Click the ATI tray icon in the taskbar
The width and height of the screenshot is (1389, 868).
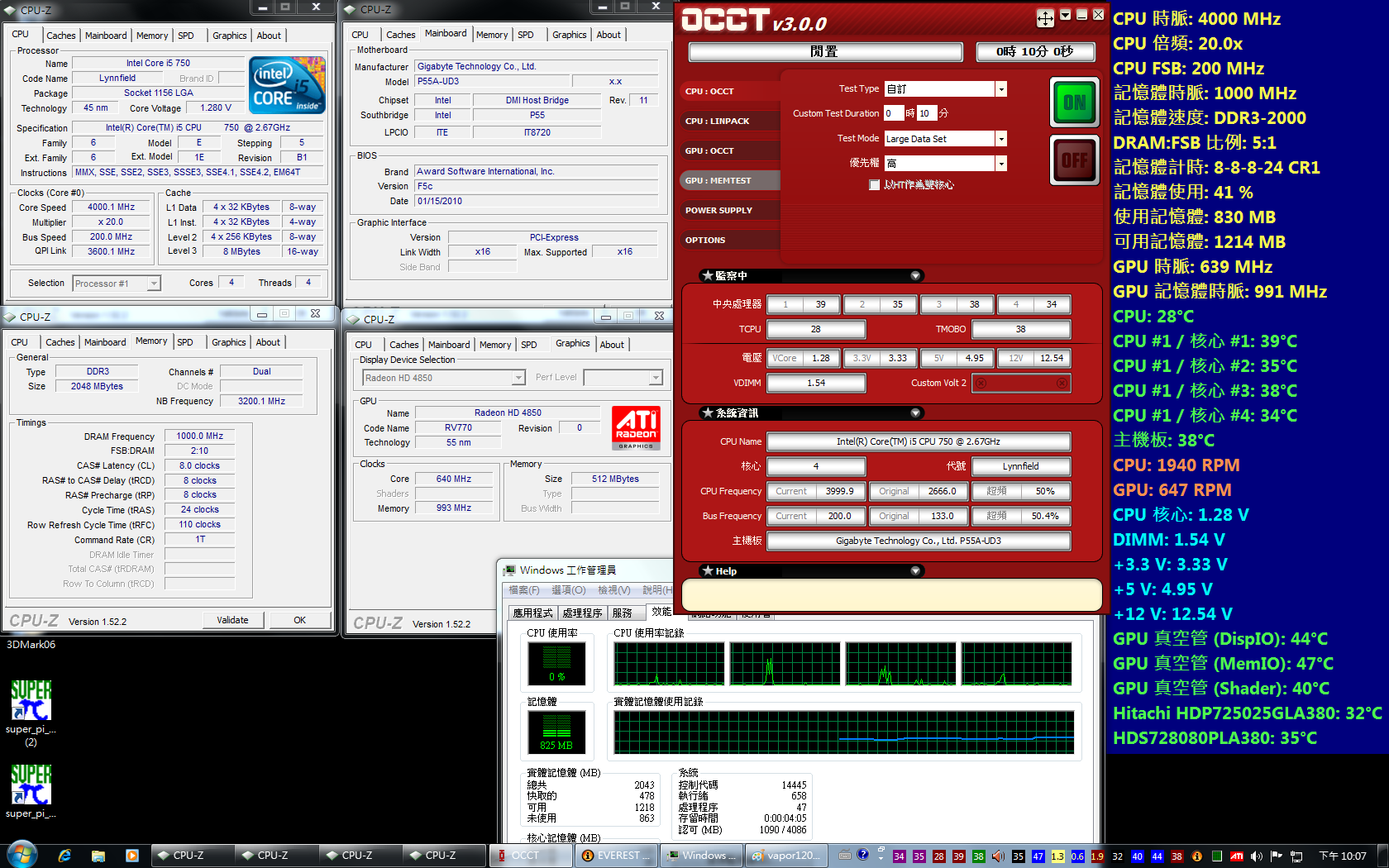[1236, 856]
